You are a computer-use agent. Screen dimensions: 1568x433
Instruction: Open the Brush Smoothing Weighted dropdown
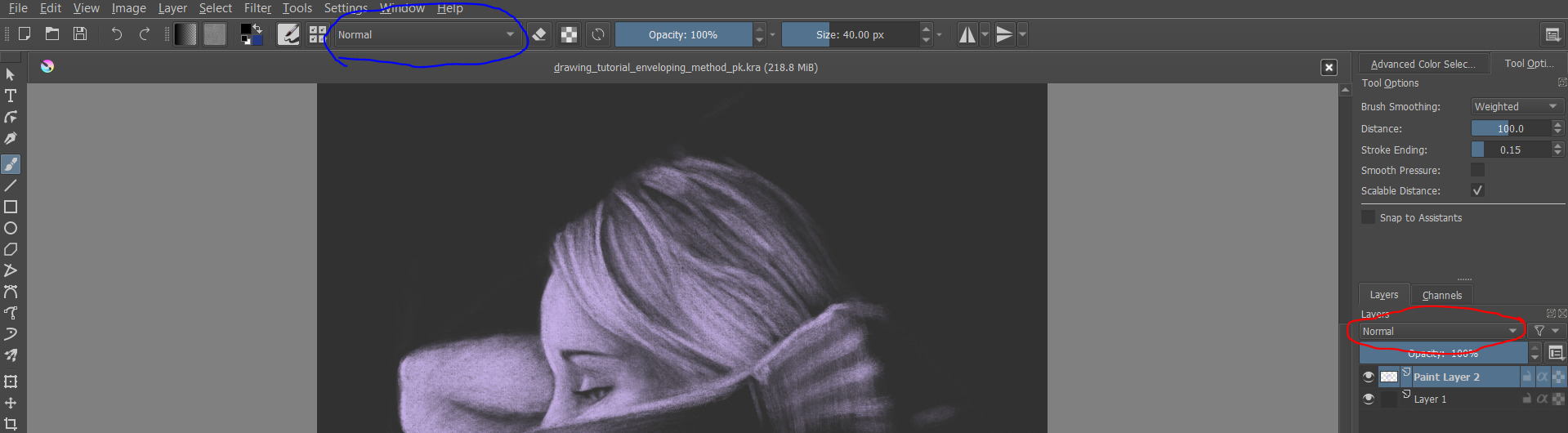1517,106
